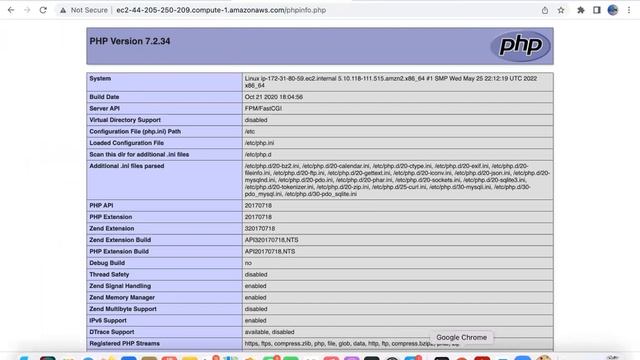
Task: Select the Debug Build no value
Action: [x=248, y=263]
